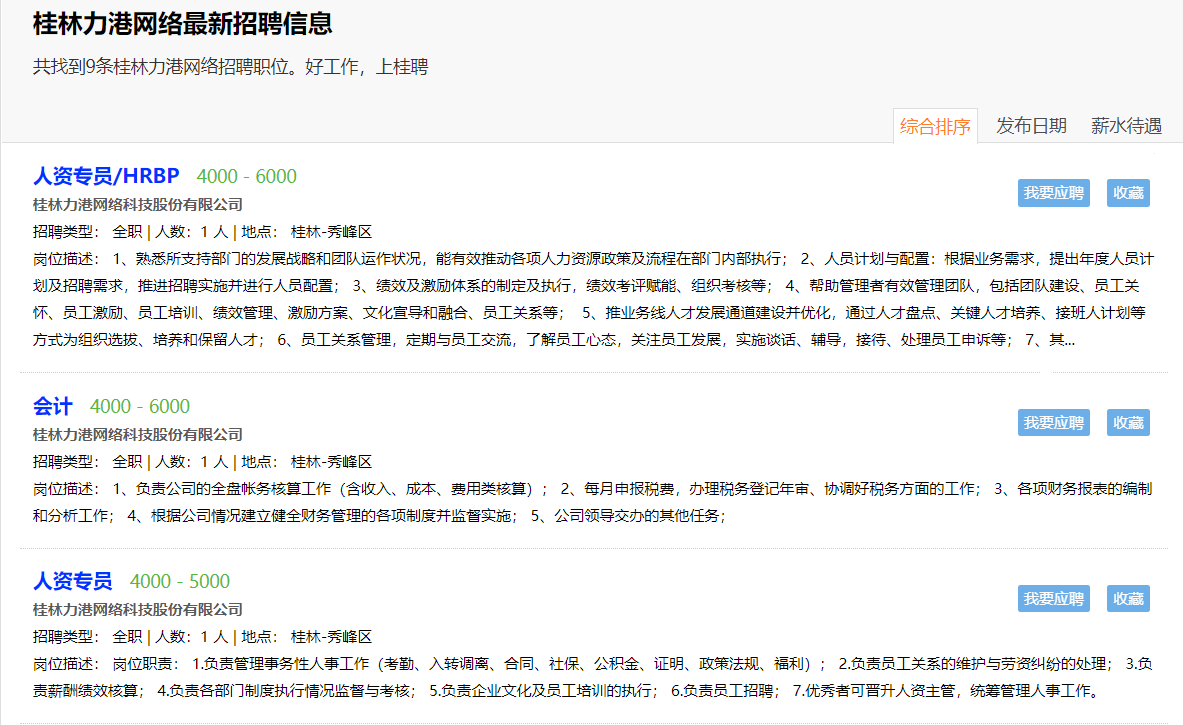
Task: Click the 招聘类型 line under the 4000 - 5000 job
Action: (202, 637)
